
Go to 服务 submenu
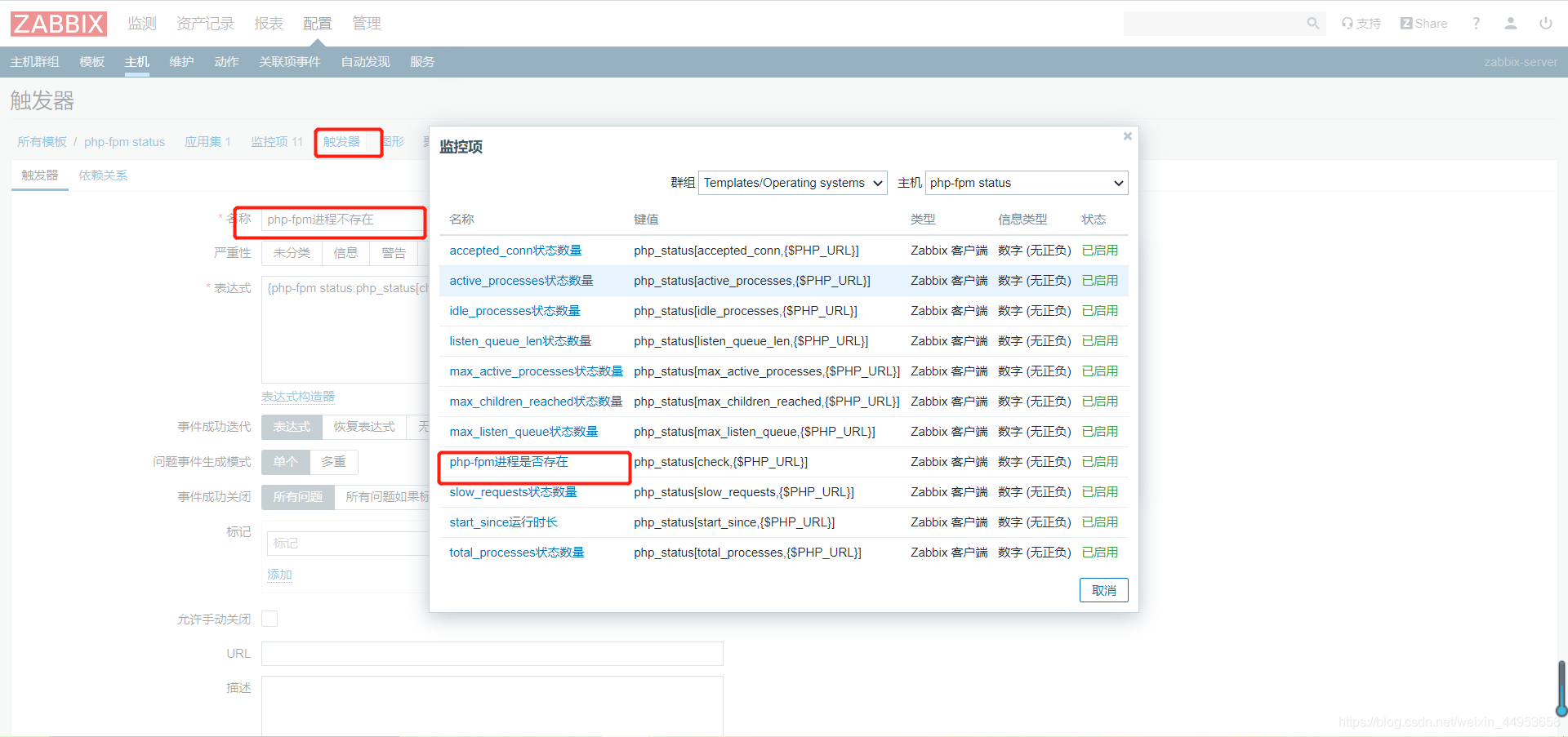coord(422,62)
